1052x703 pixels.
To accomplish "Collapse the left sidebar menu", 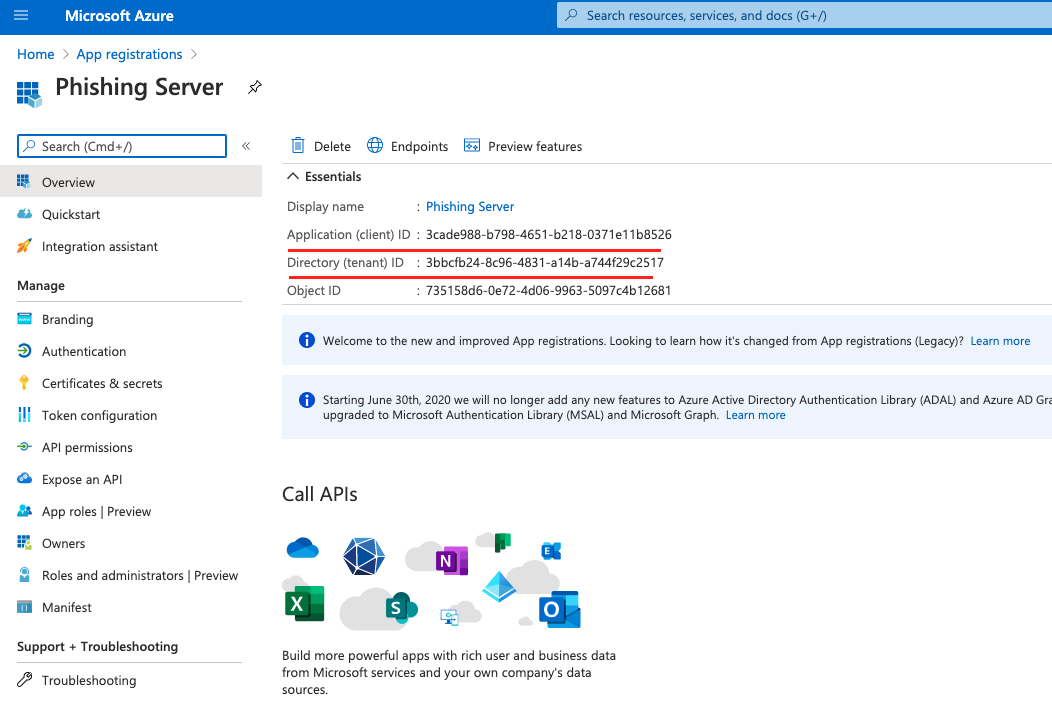I will [246, 146].
